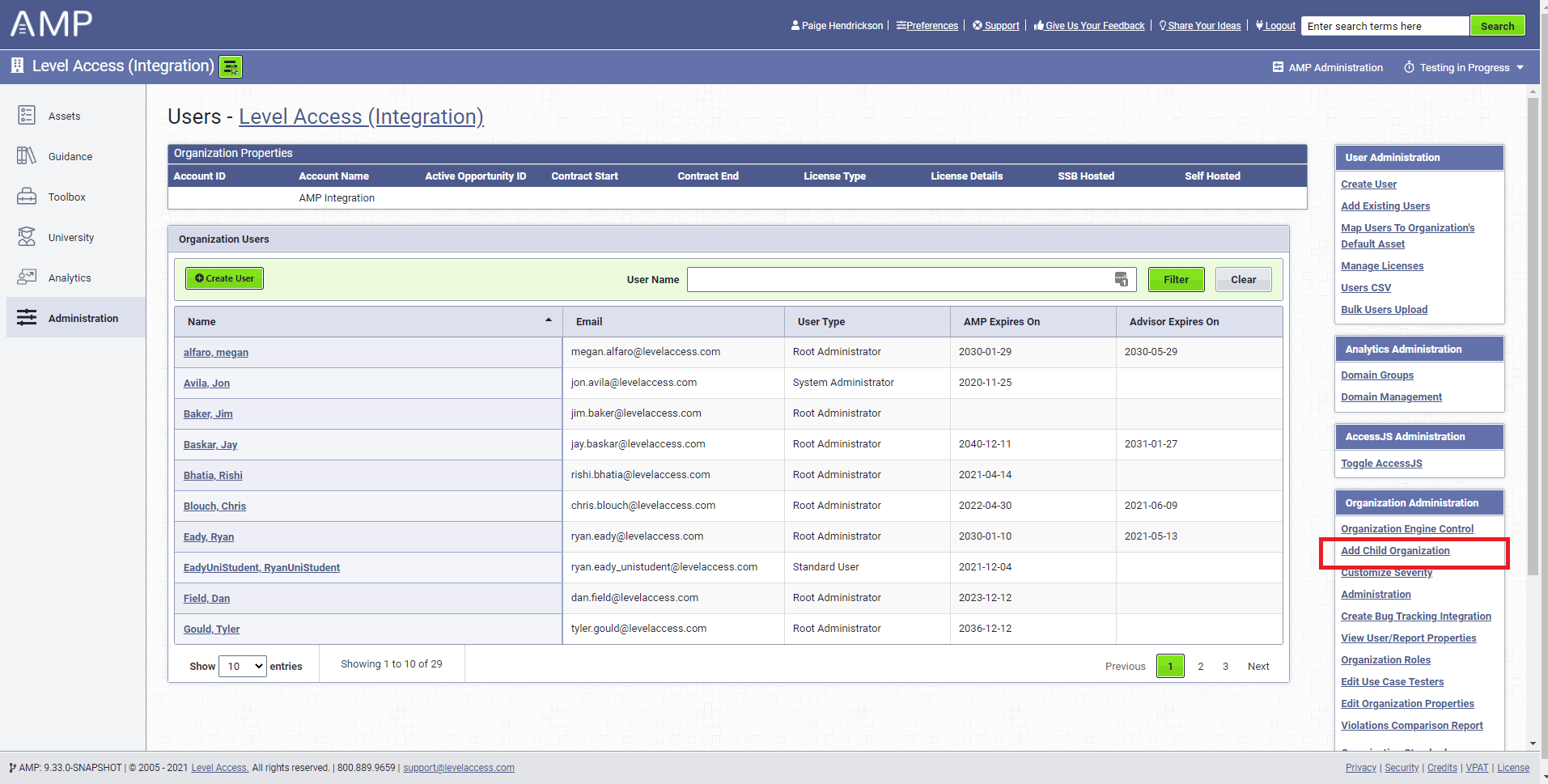1548x784 pixels.
Task: Click Add Child Organization link
Action: pos(1395,550)
